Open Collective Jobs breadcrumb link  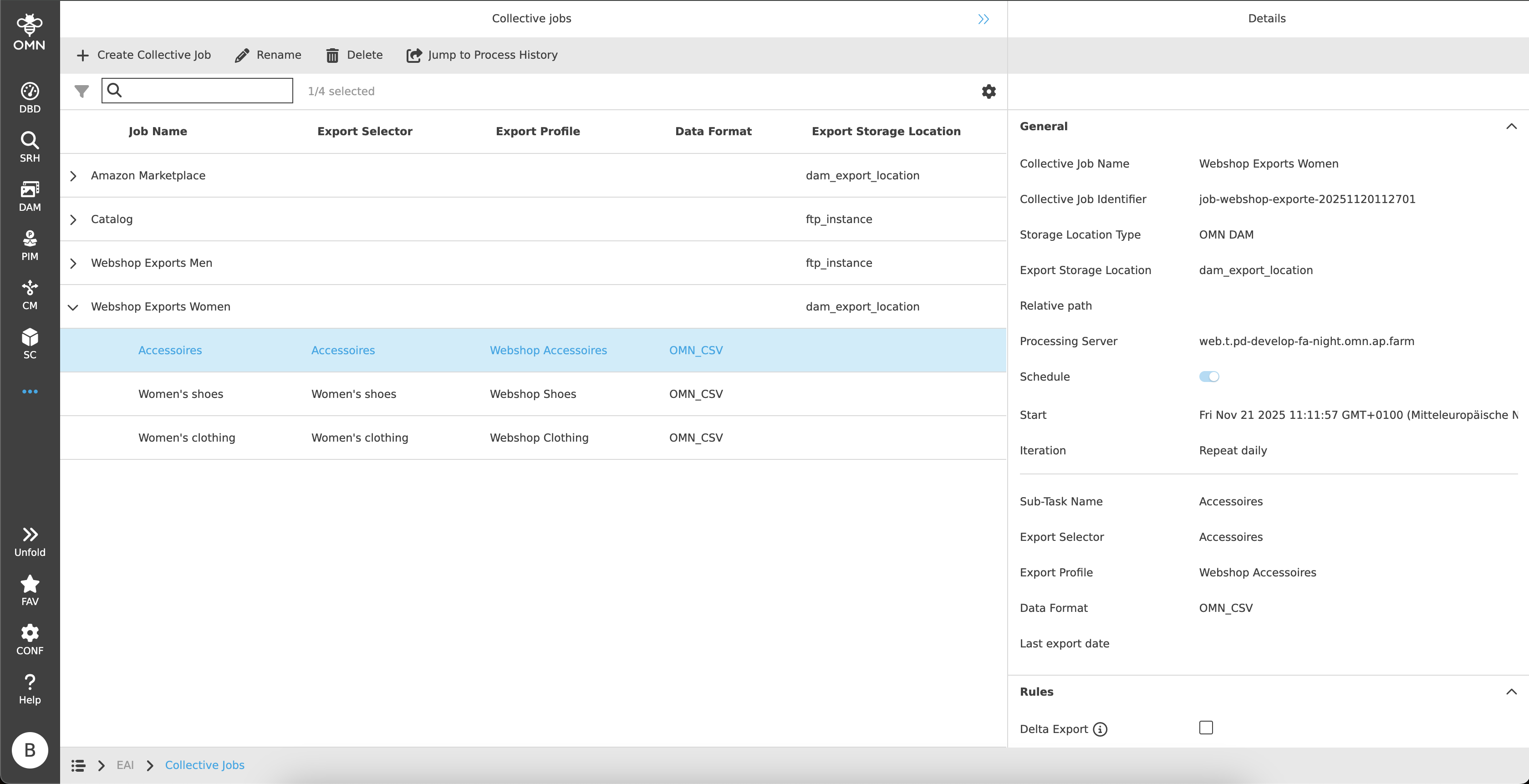(204, 765)
